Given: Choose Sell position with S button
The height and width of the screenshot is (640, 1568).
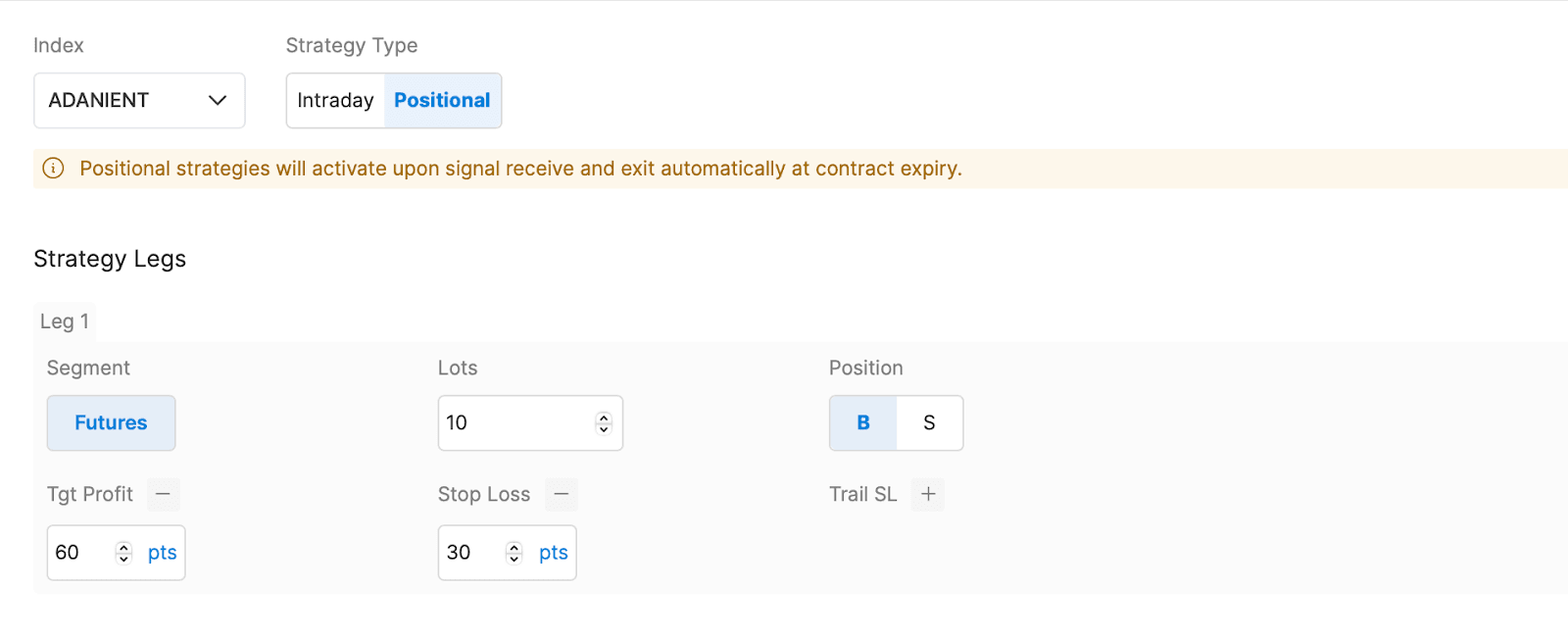Looking at the screenshot, I should point(929,423).
